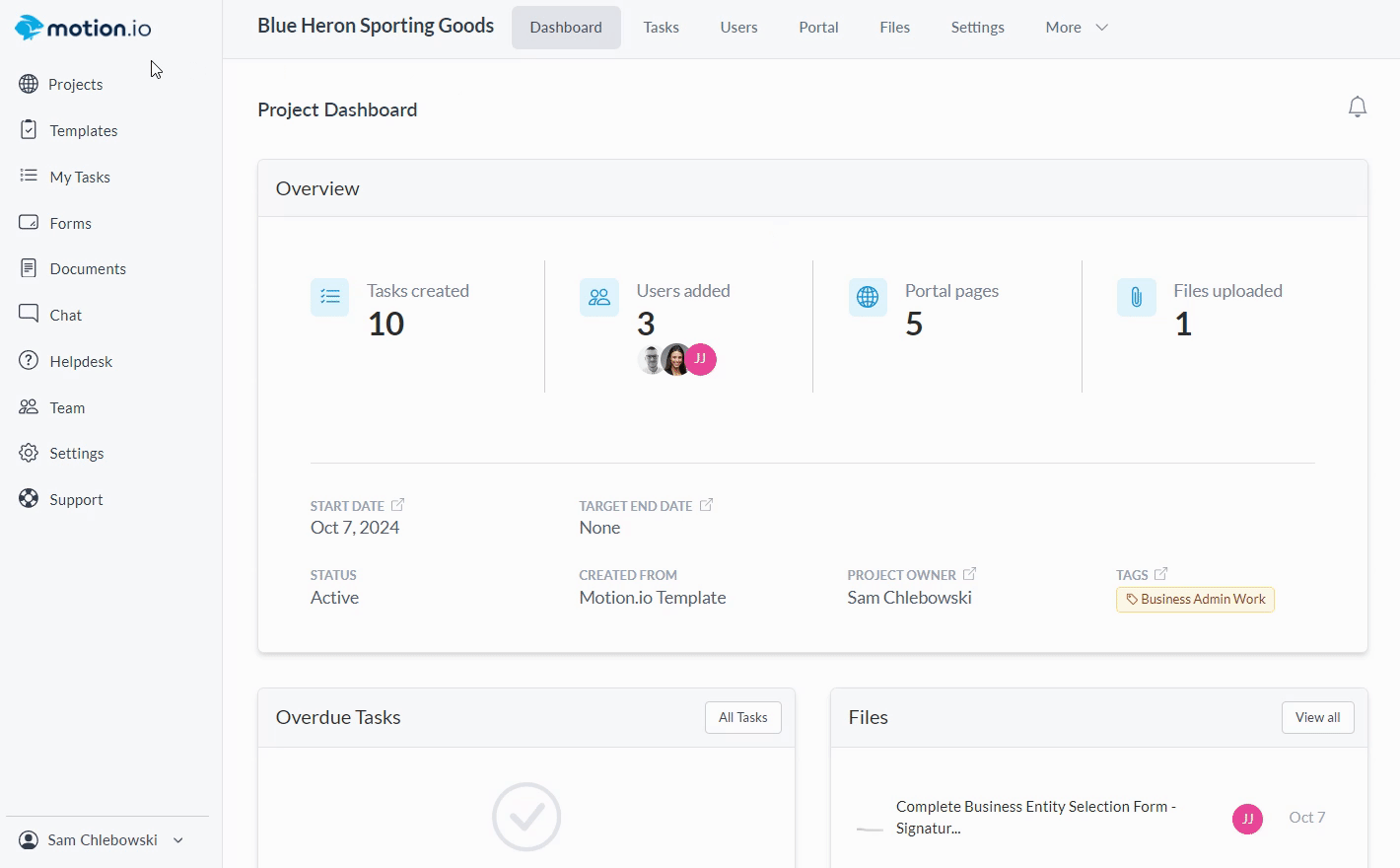Expand the More dropdown menu
This screenshot has width=1400, height=868.
click(x=1076, y=28)
